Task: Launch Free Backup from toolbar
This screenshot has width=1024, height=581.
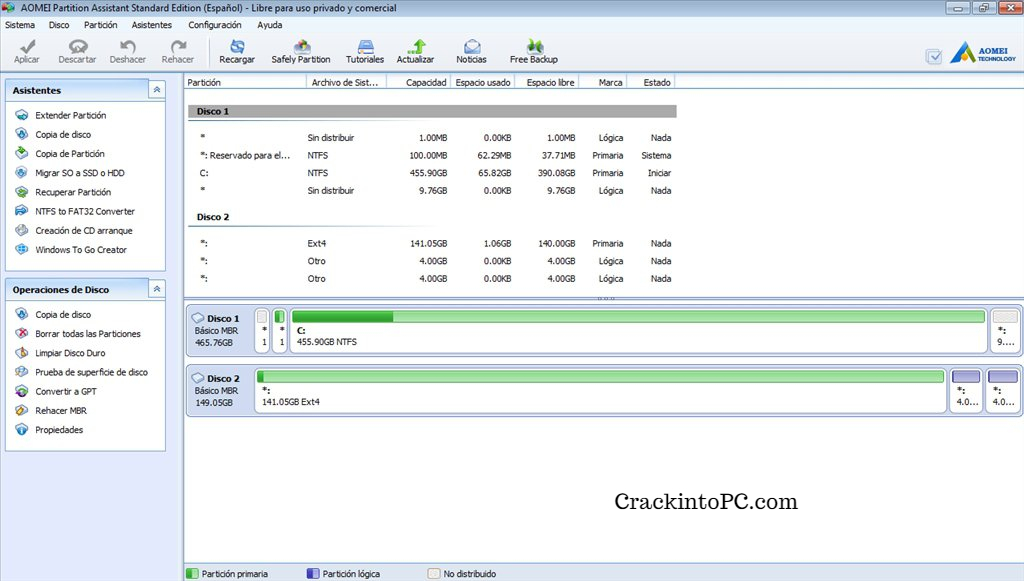Action: (534, 51)
